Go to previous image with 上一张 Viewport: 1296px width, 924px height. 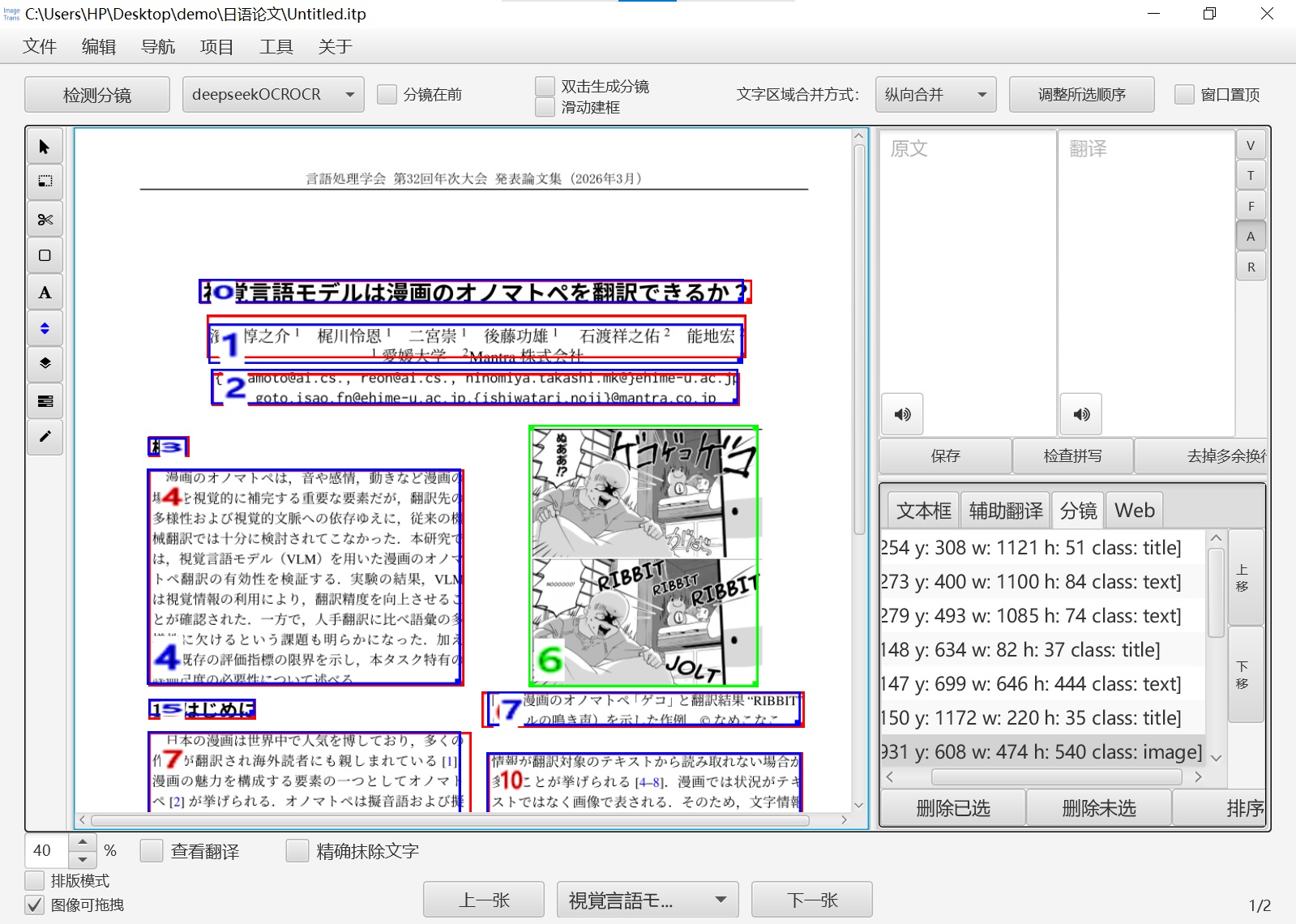pos(484,900)
